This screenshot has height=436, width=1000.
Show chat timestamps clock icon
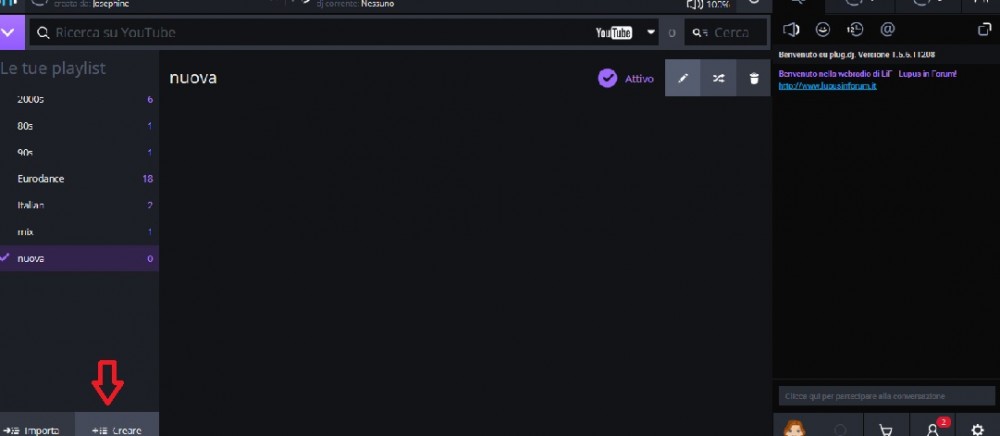pyautogui.click(x=855, y=29)
